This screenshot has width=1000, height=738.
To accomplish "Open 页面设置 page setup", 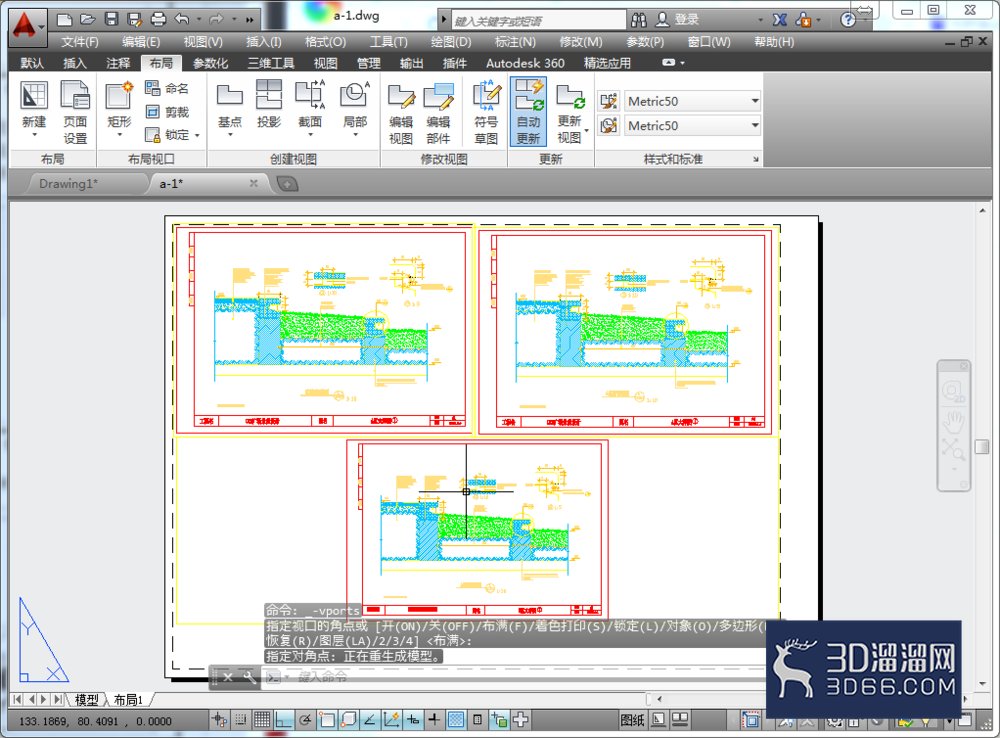I will (x=75, y=112).
